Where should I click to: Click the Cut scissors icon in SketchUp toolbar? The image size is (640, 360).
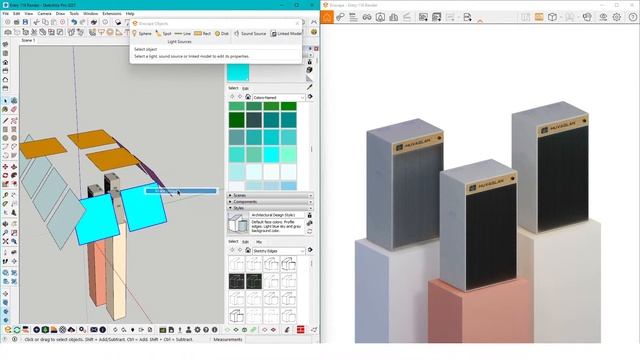click(36, 22)
